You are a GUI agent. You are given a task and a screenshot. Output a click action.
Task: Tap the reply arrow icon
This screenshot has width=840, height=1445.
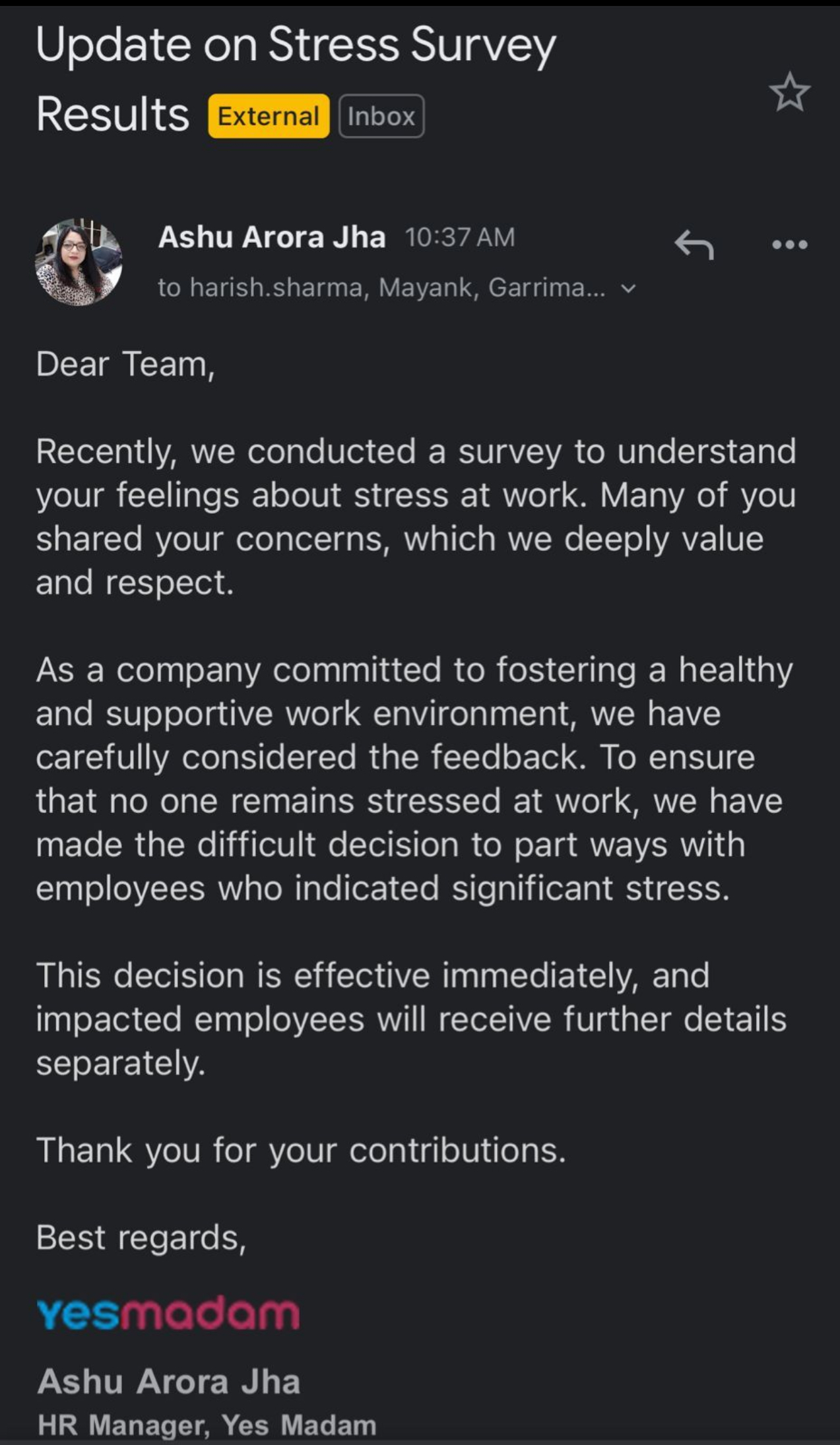pyautogui.click(x=694, y=245)
